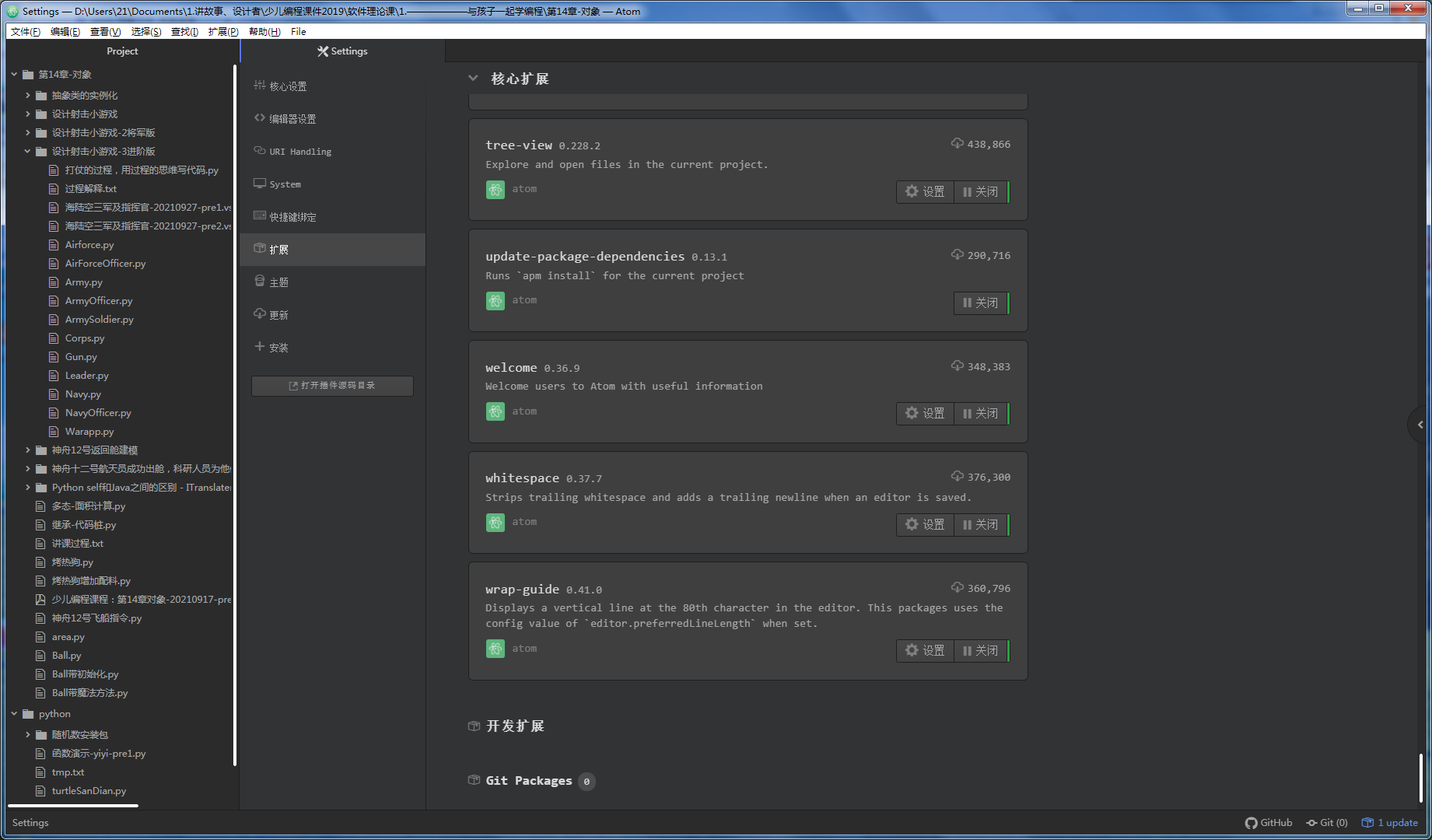Click download count icon on tree-view card
Viewport: 1432px width, 840px height.
point(958,144)
